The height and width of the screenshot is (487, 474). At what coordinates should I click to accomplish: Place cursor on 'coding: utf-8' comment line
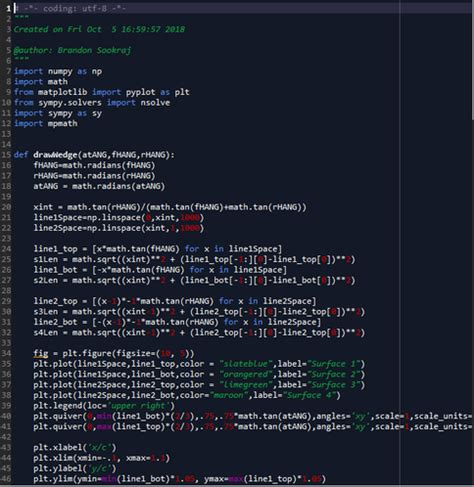(x=70, y=8)
